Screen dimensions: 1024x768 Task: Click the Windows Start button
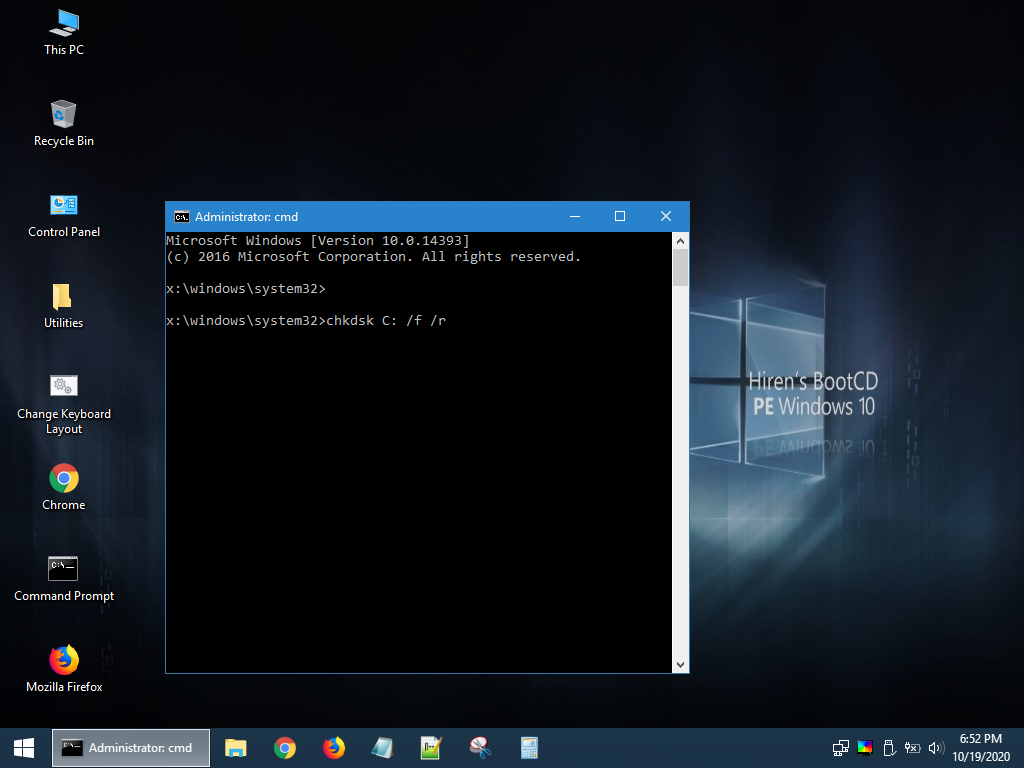24,748
